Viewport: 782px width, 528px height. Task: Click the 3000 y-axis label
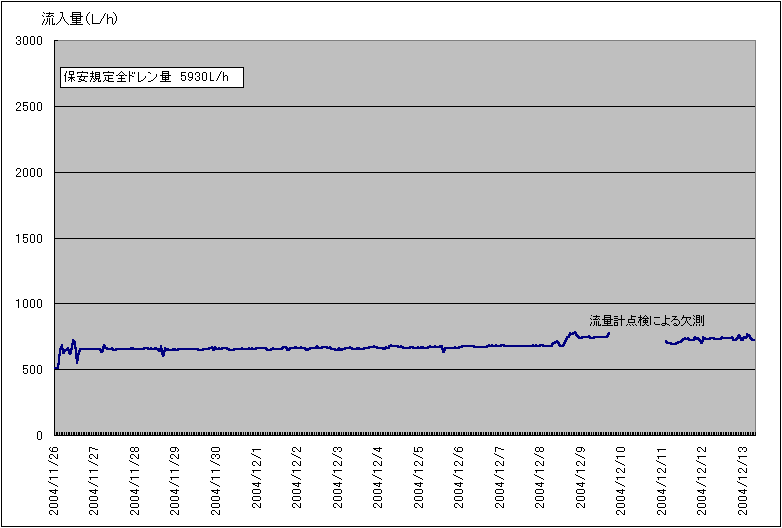[x=29, y=41]
